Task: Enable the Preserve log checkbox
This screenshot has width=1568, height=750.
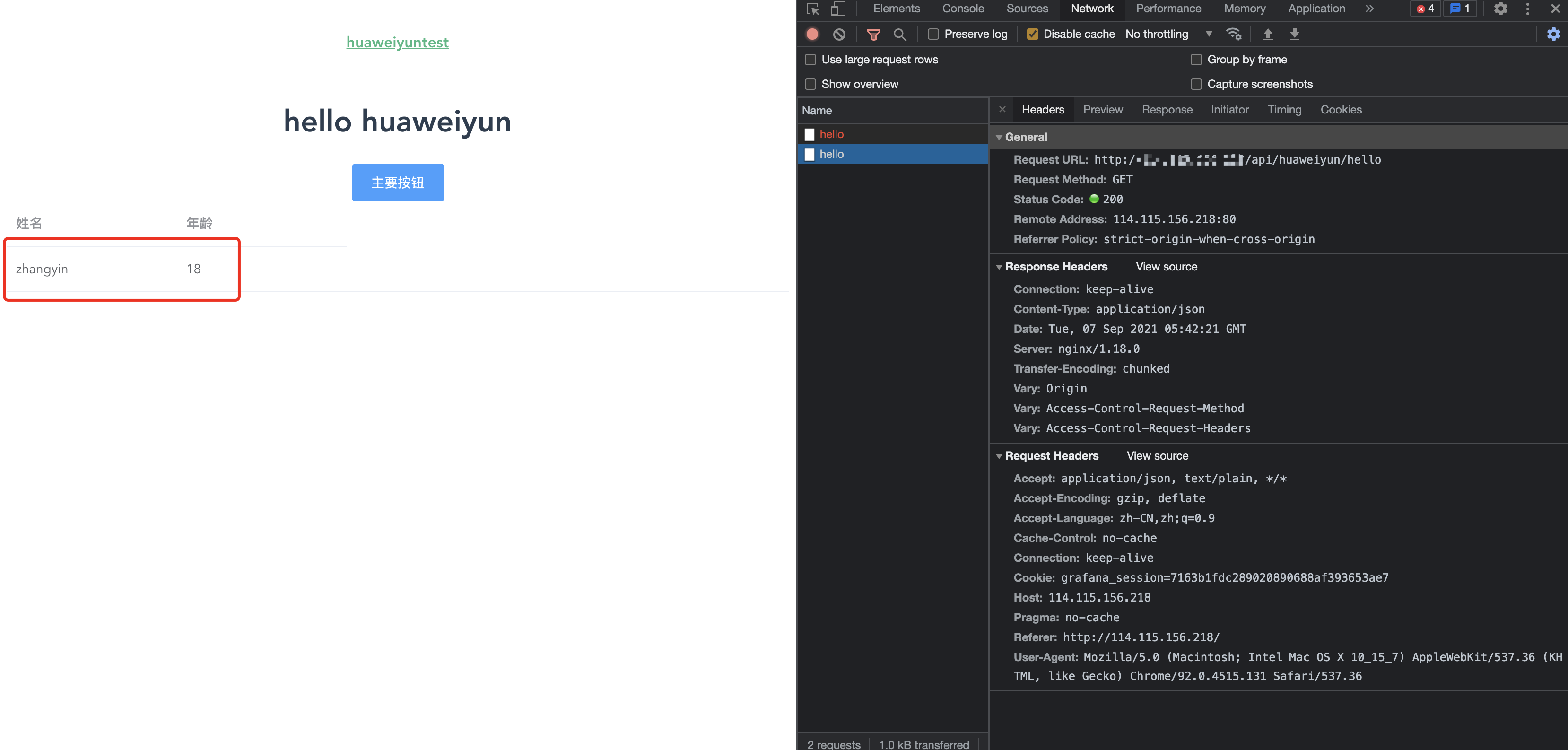Action: [933, 34]
